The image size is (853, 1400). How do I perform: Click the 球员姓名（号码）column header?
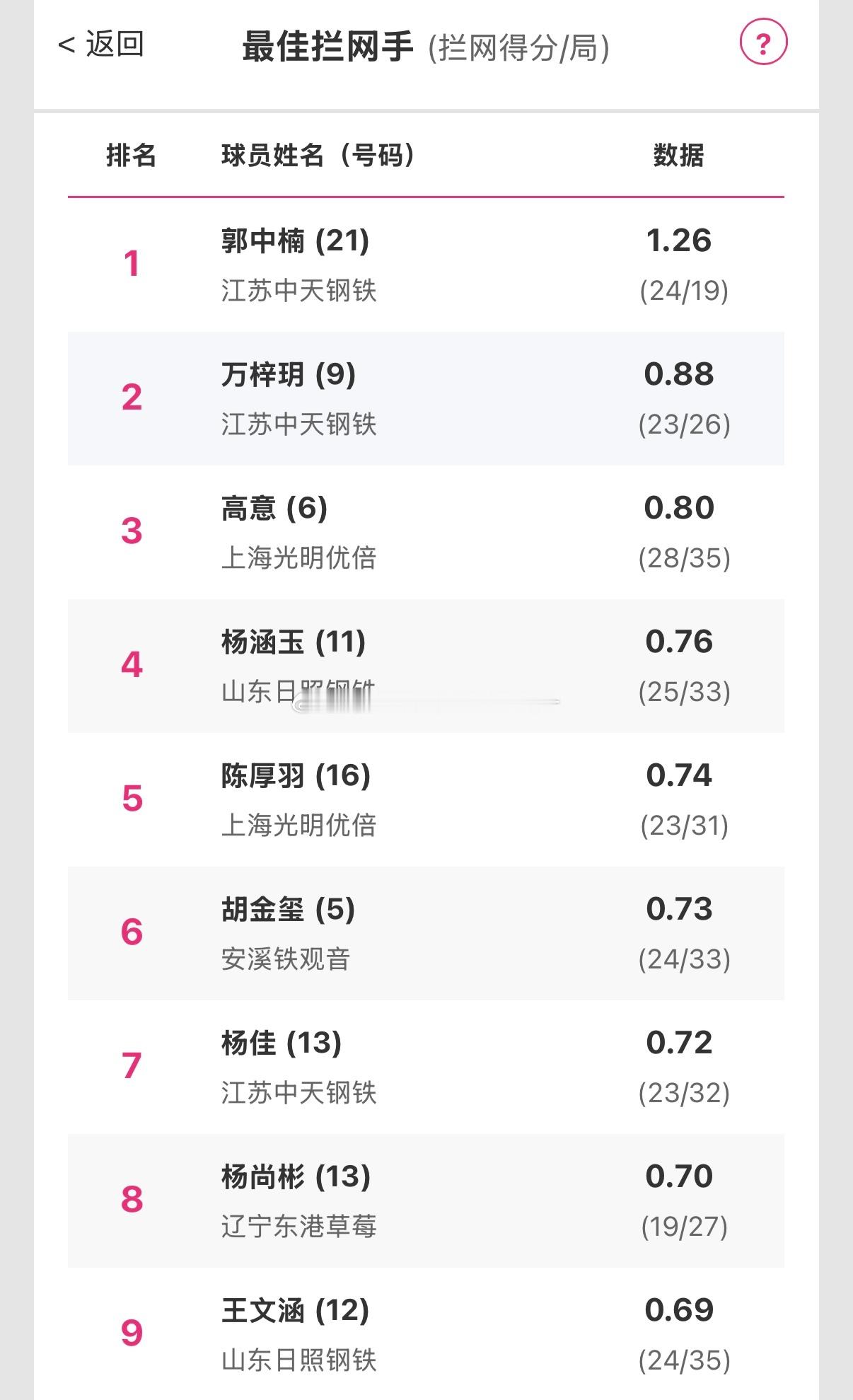(318, 155)
